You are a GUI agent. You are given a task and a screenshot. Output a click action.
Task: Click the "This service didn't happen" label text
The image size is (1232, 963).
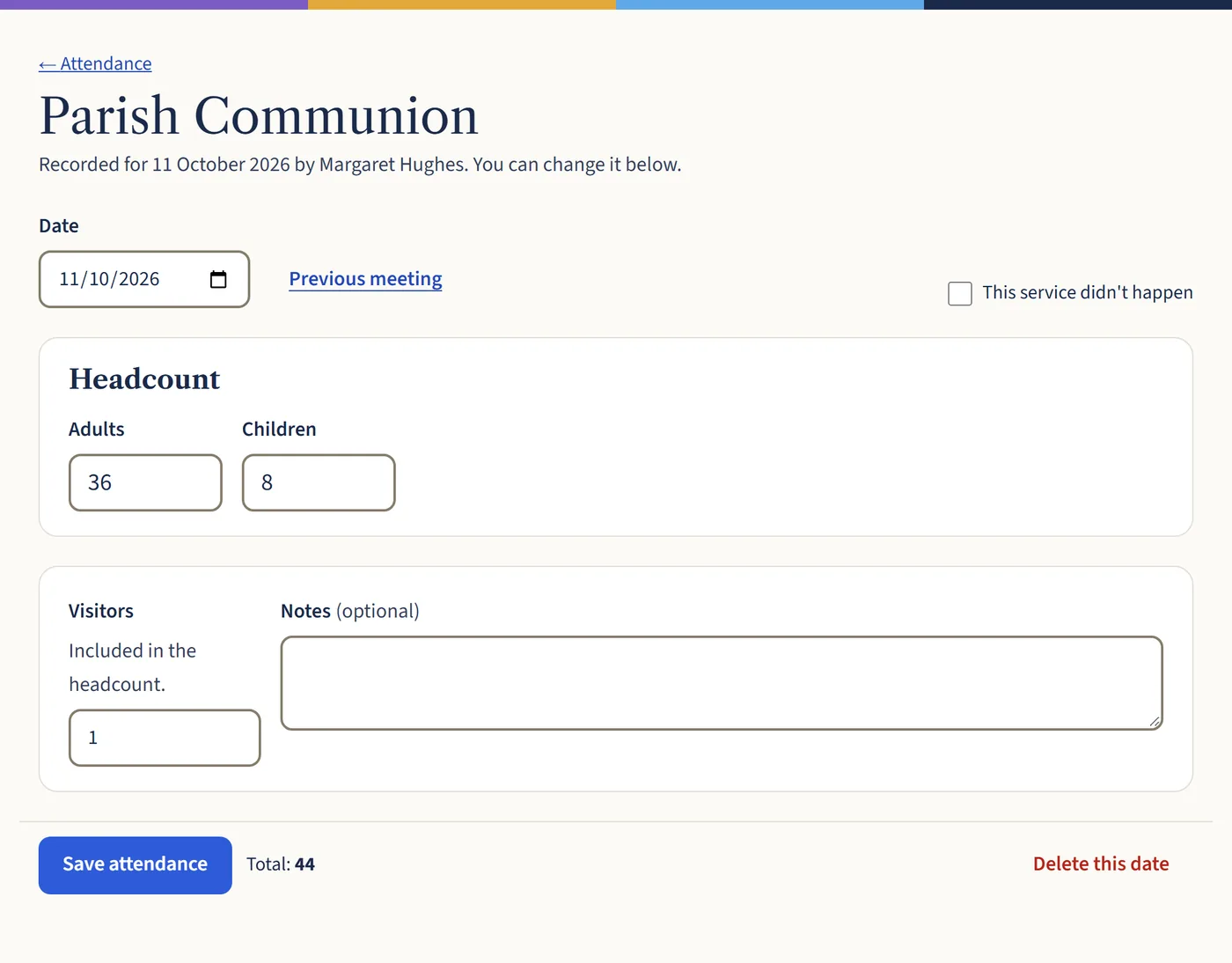1088,292
